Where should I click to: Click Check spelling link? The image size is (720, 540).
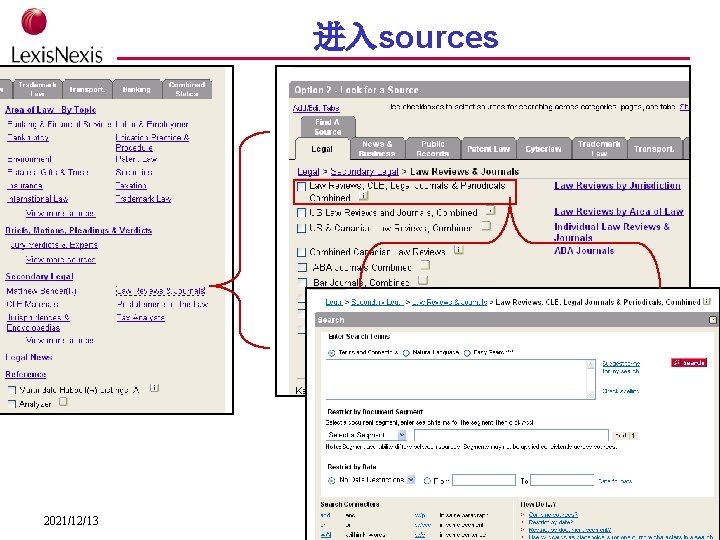tap(620, 391)
